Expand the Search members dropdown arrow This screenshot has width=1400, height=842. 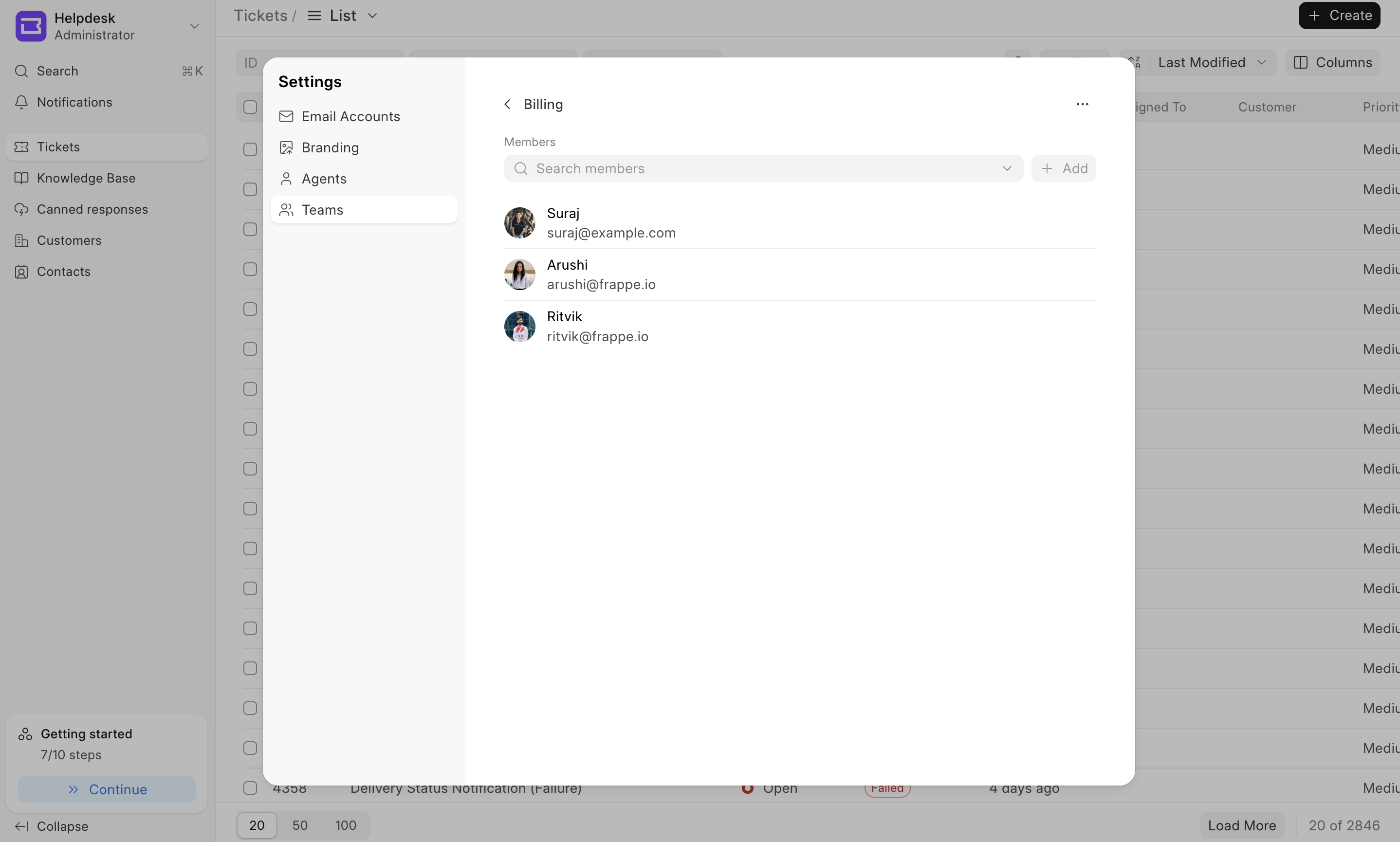1007,168
